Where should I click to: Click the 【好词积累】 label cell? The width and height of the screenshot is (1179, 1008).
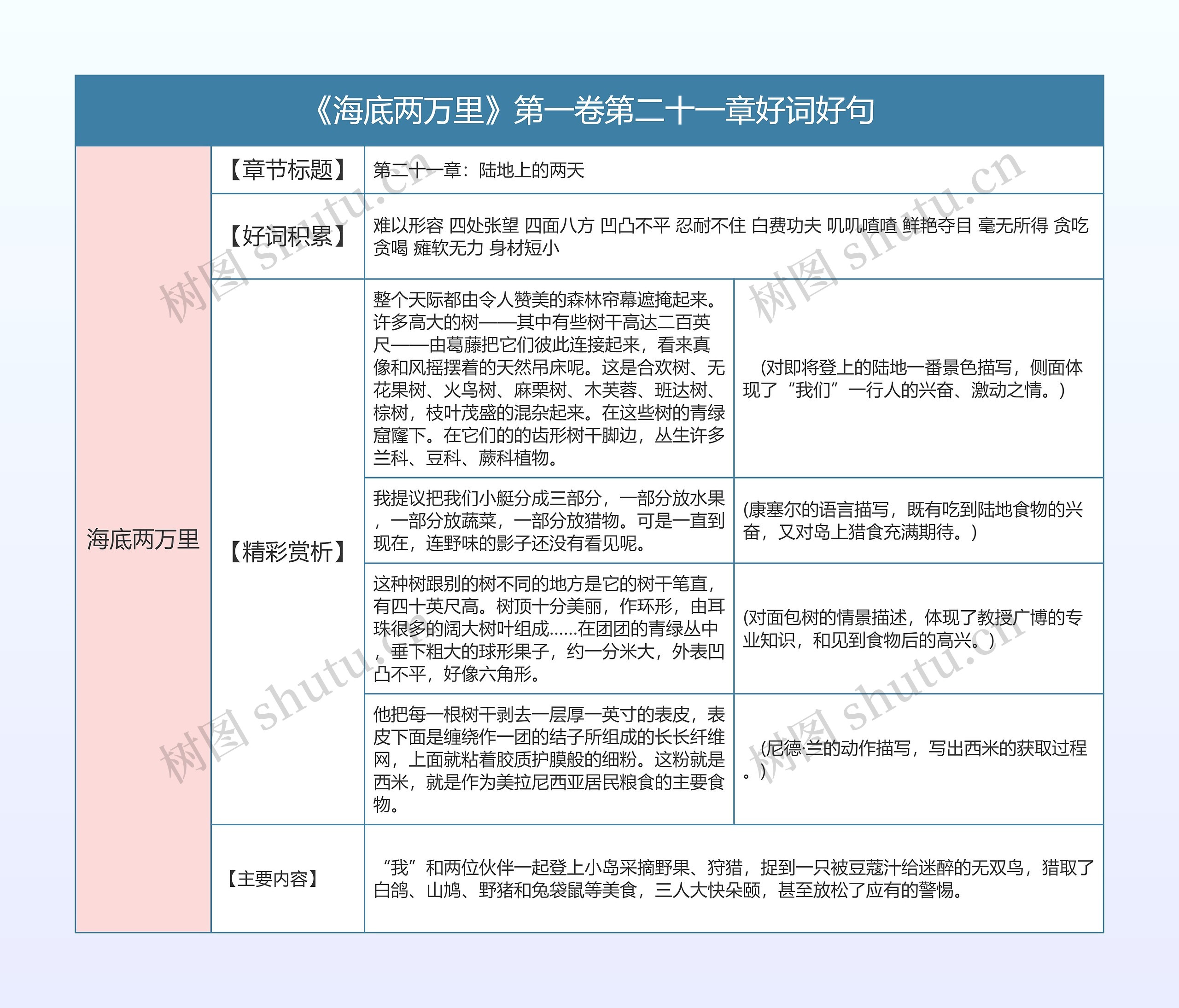pyautogui.click(x=288, y=236)
